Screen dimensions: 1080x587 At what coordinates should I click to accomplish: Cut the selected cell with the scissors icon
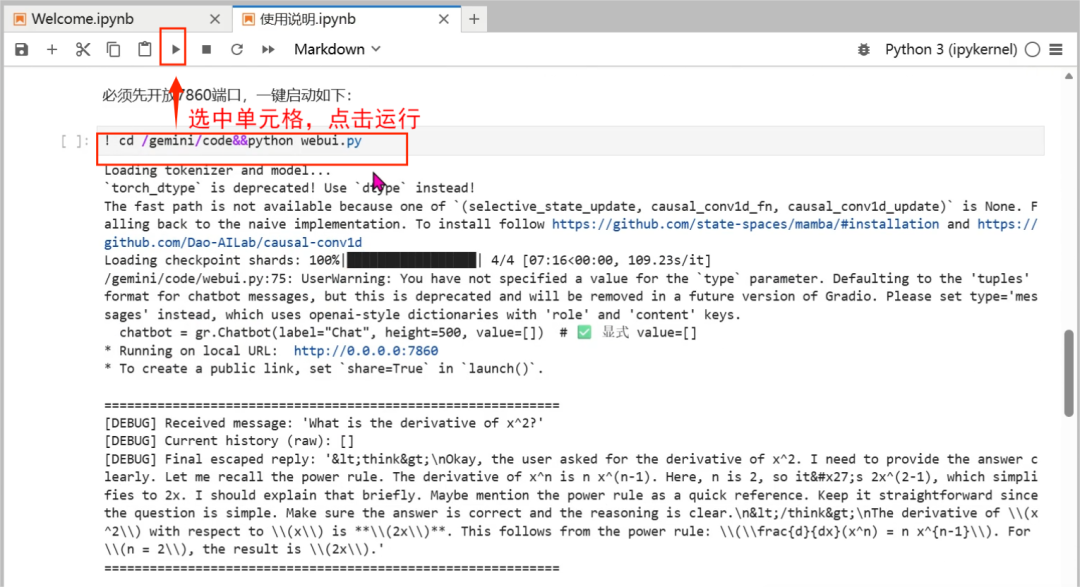point(83,50)
